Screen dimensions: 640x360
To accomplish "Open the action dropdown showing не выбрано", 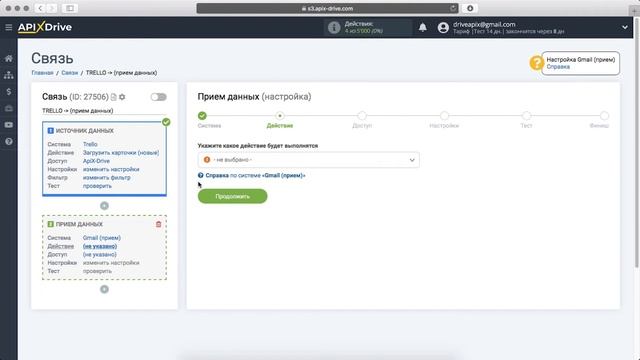I will click(x=309, y=160).
